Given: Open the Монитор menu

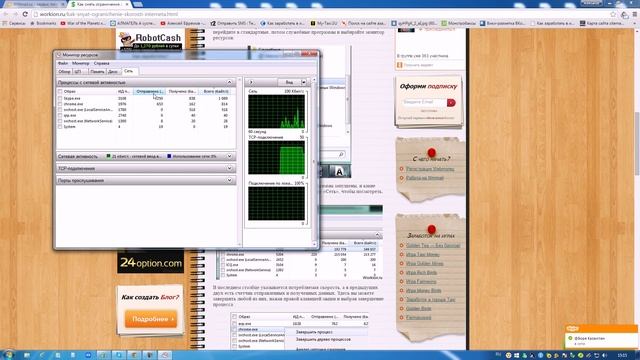Looking at the screenshot, I should (80, 63).
